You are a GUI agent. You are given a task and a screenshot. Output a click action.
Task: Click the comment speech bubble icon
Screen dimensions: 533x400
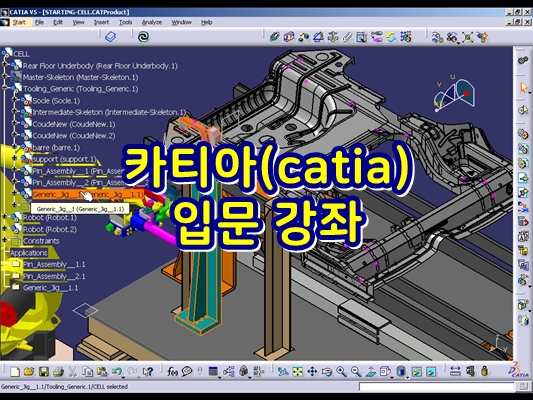coord(187,371)
